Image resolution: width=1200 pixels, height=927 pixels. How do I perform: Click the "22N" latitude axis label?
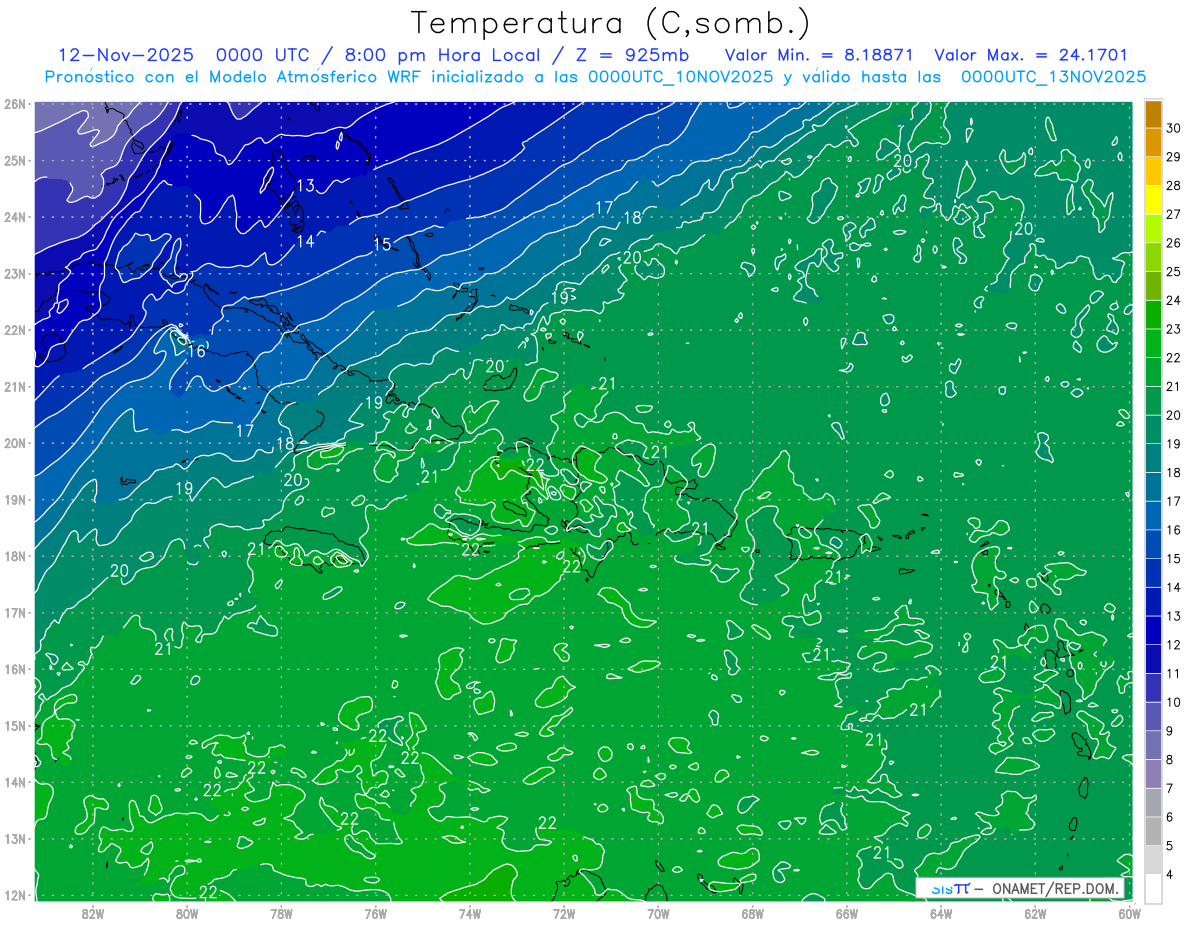pyautogui.click(x=15, y=330)
